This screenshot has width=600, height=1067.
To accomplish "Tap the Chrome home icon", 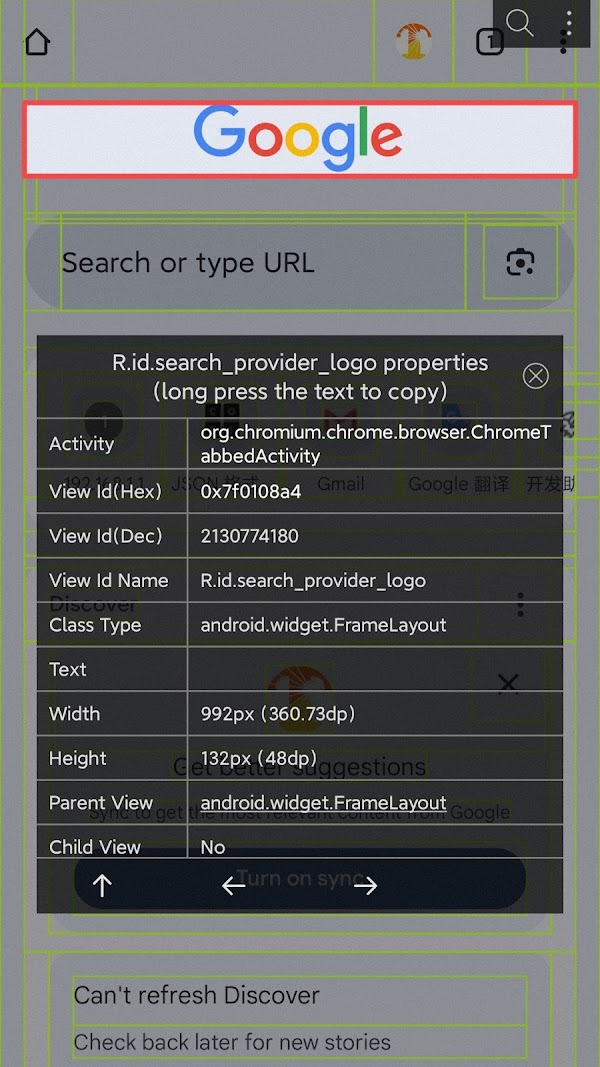I will click(x=37, y=42).
